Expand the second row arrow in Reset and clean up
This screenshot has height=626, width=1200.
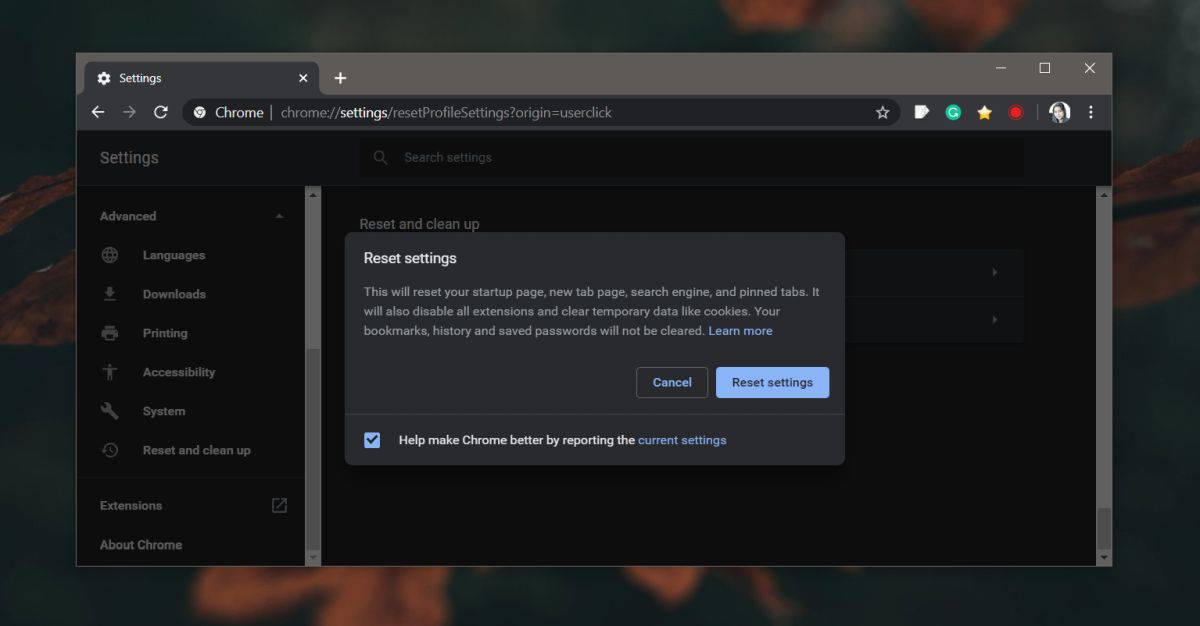994,319
